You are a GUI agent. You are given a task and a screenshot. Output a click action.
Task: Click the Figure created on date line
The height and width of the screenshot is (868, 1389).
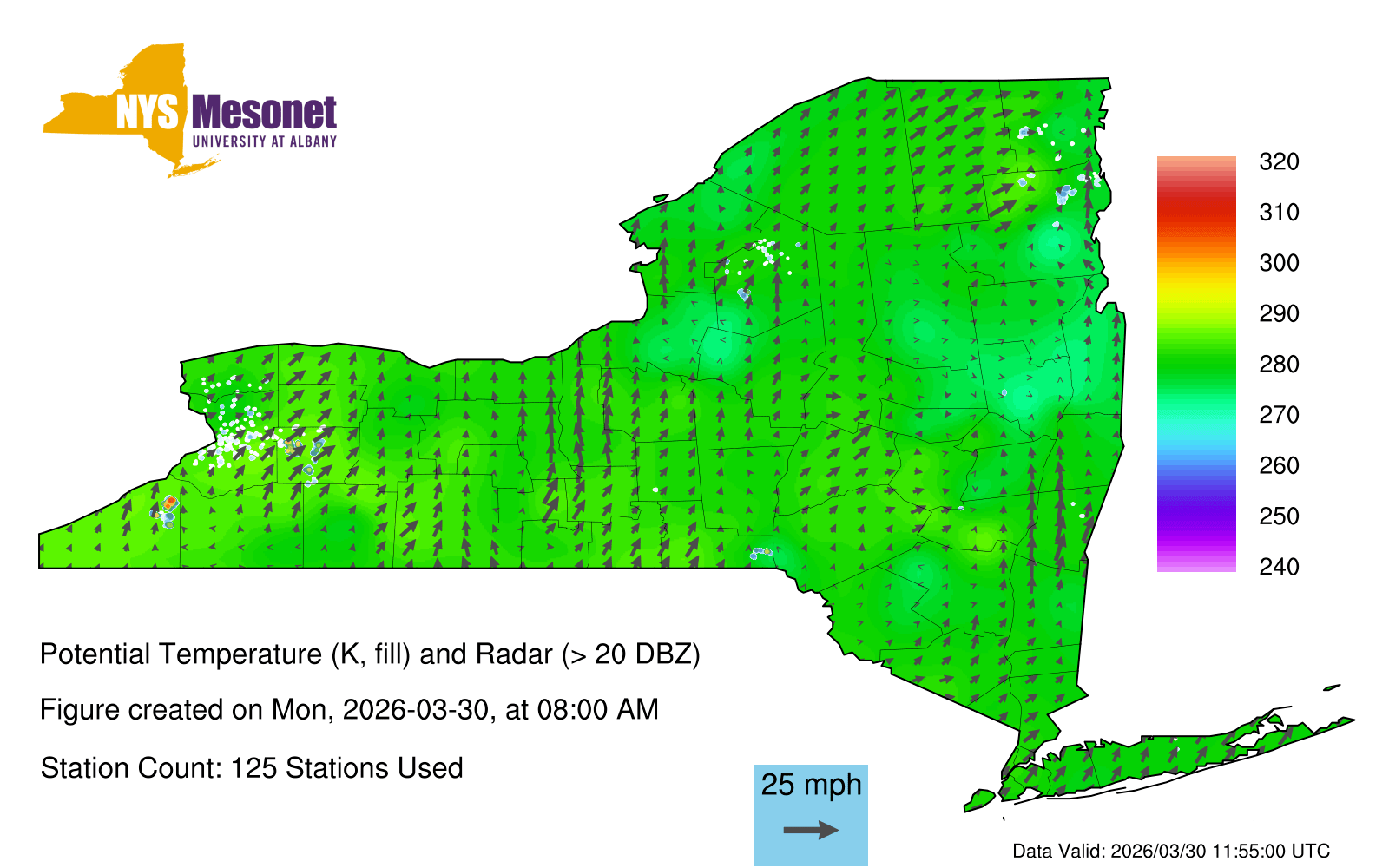coord(349,710)
